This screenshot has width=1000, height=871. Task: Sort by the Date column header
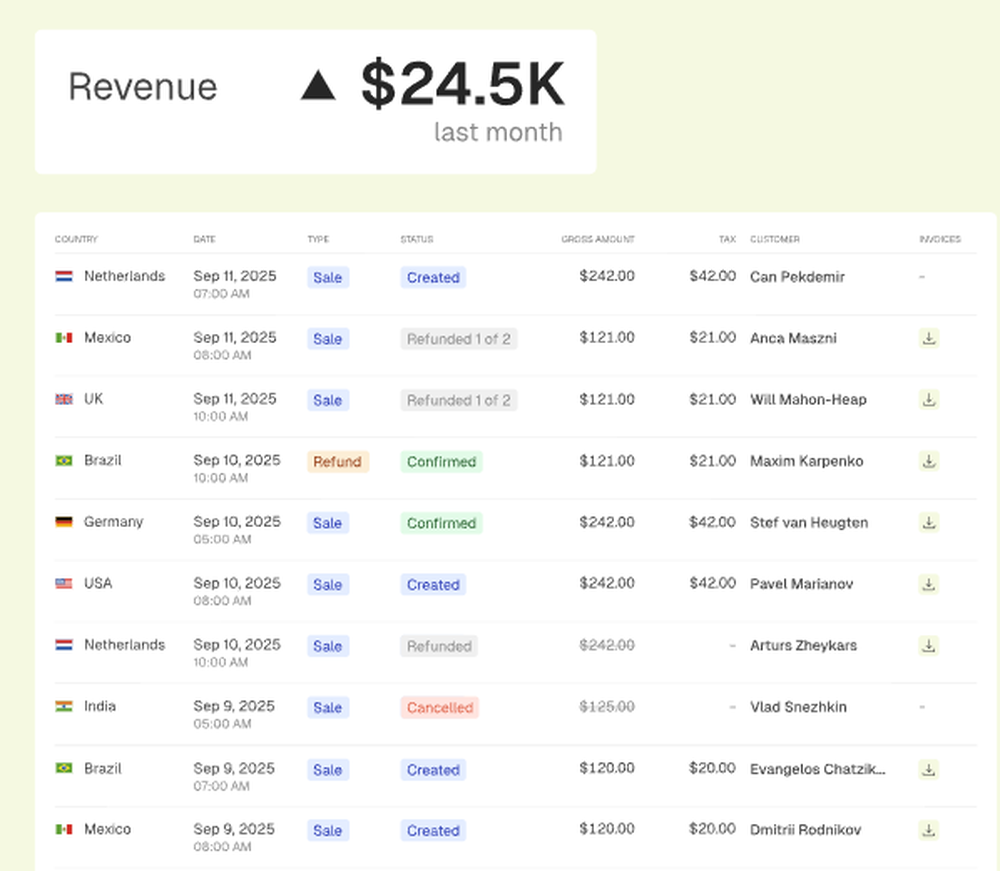click(204, 240)
